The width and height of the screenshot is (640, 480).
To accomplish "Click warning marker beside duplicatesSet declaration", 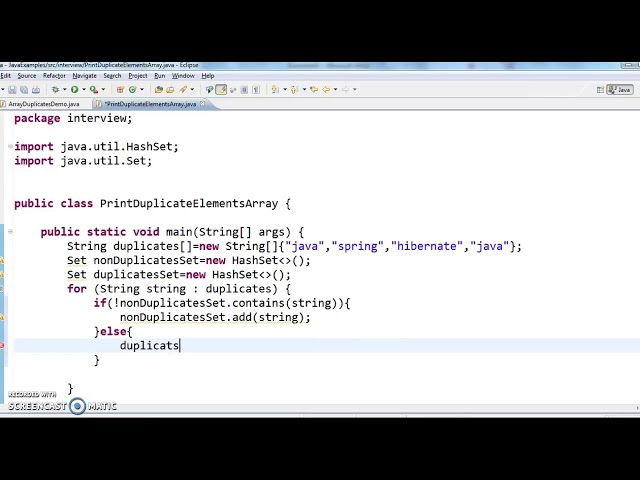I will point(2,275).
